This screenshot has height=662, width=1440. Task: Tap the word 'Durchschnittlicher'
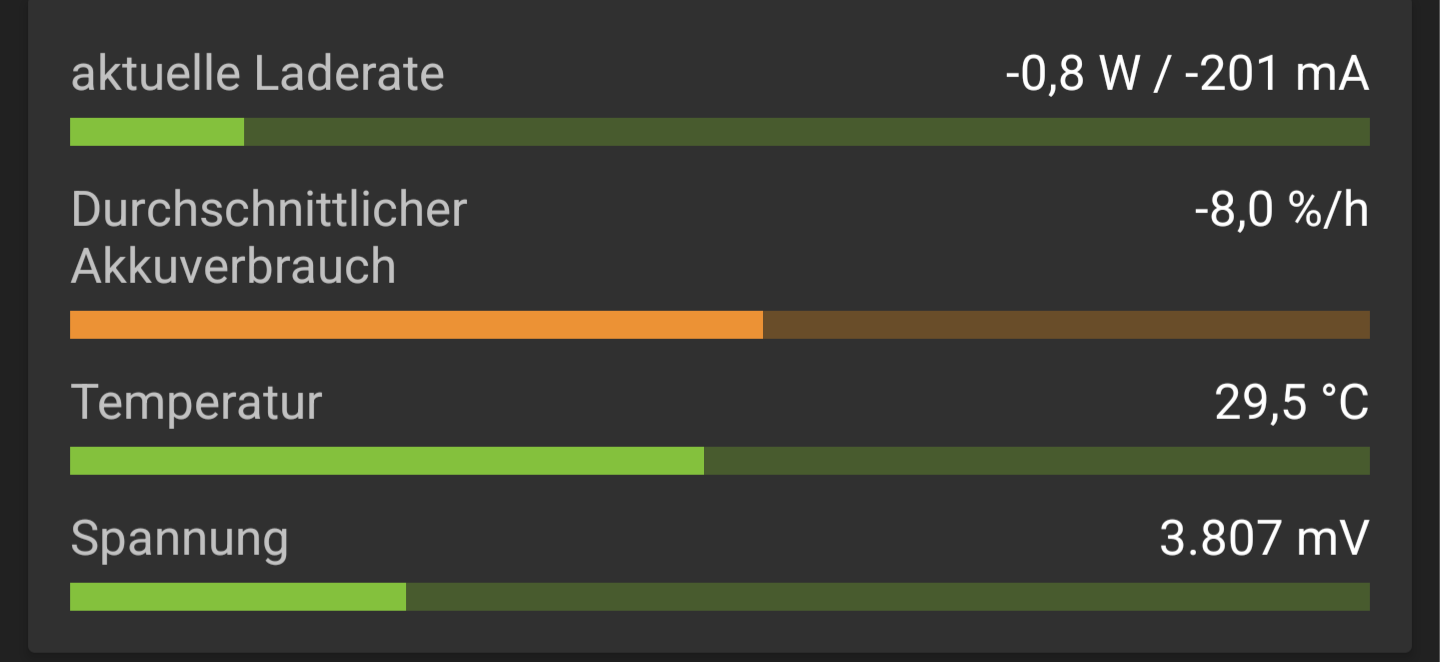(x=269, y=210)
